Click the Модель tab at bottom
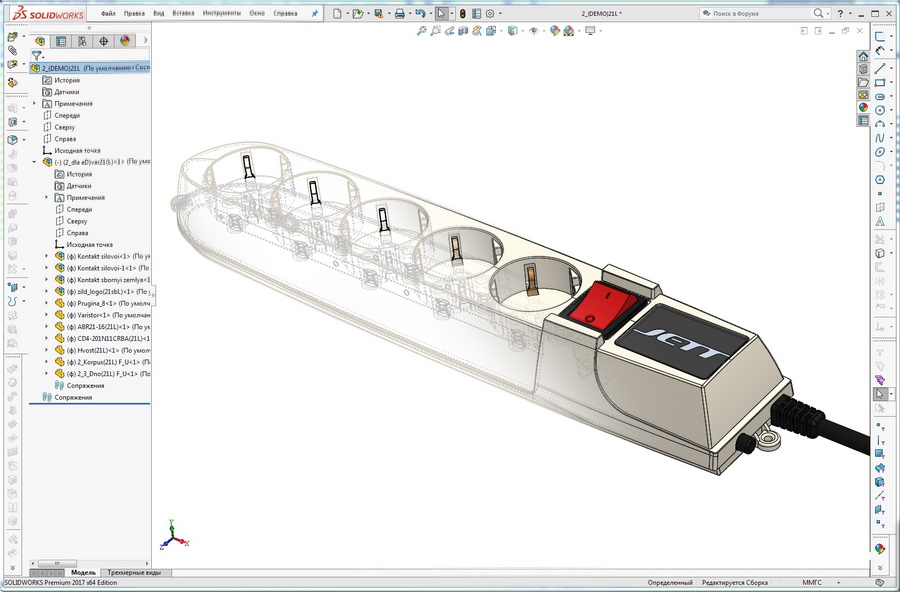The height and width of the screenshot is (592, 900). pyautogui.click(x=83, y=572)
